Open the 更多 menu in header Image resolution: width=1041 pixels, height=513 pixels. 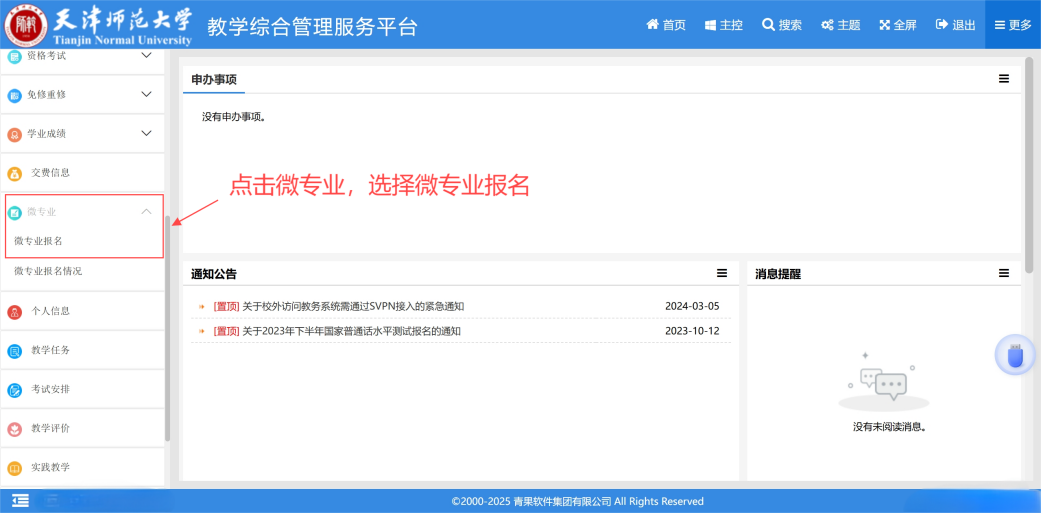click(x=1012, y=25)
